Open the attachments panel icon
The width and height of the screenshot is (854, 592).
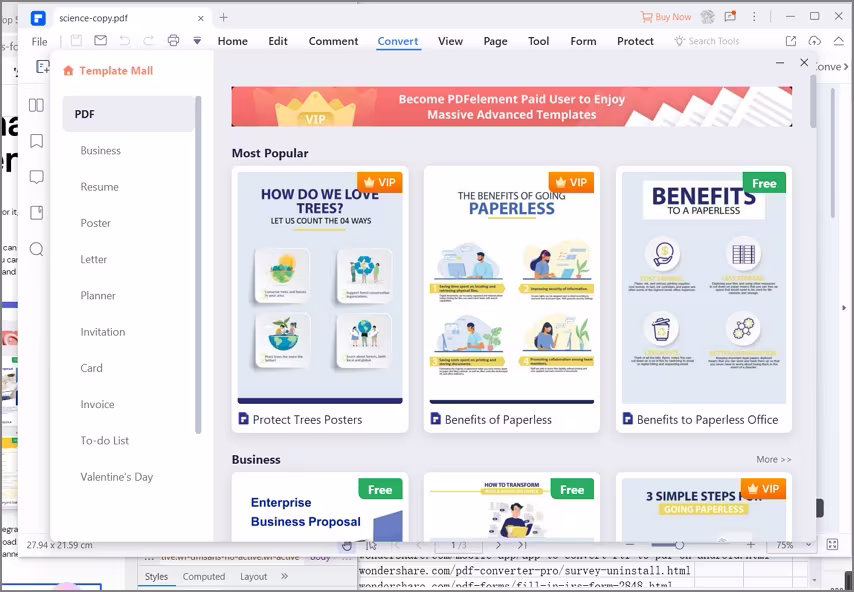36,213
